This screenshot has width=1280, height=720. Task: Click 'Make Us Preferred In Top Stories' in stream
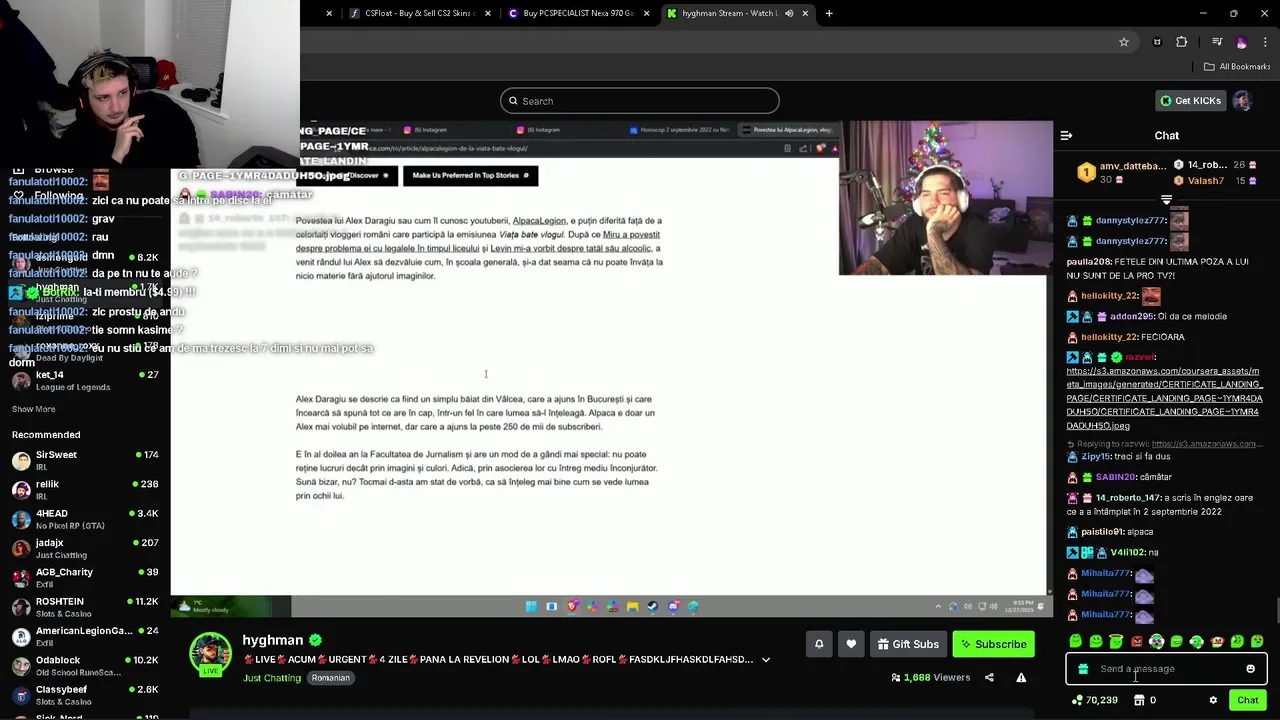(470, 176)
